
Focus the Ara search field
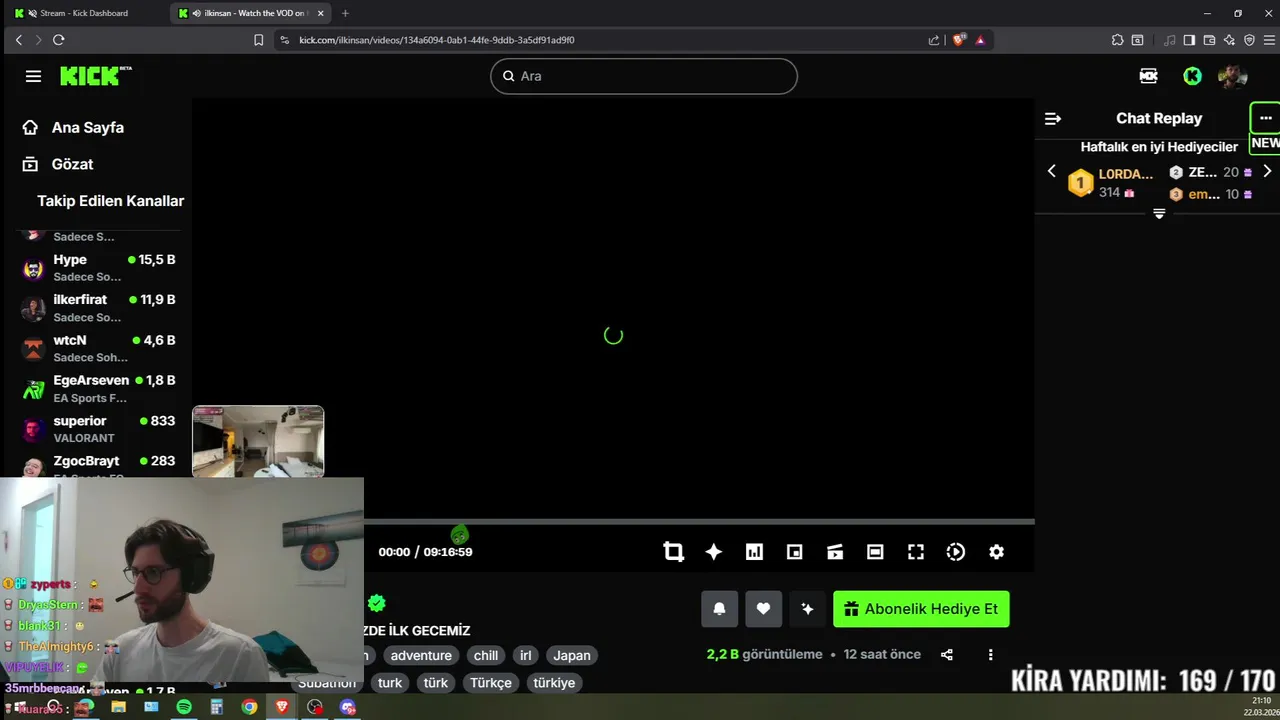(644, 76)
